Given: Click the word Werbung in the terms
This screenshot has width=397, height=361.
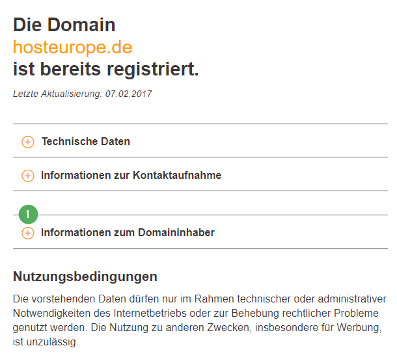Looking at the screenshot, I should point(358,328).
